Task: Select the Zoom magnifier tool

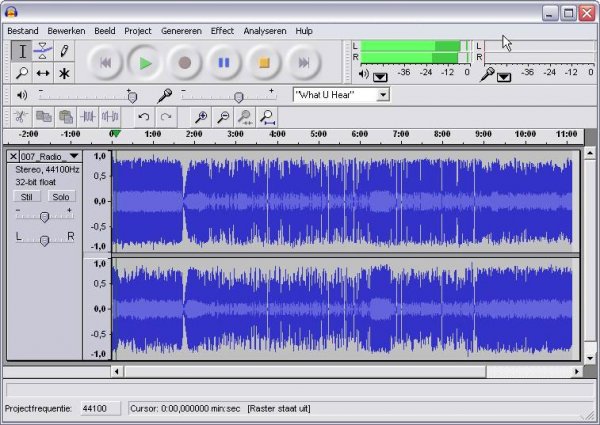Action: [x=22, y=72]
